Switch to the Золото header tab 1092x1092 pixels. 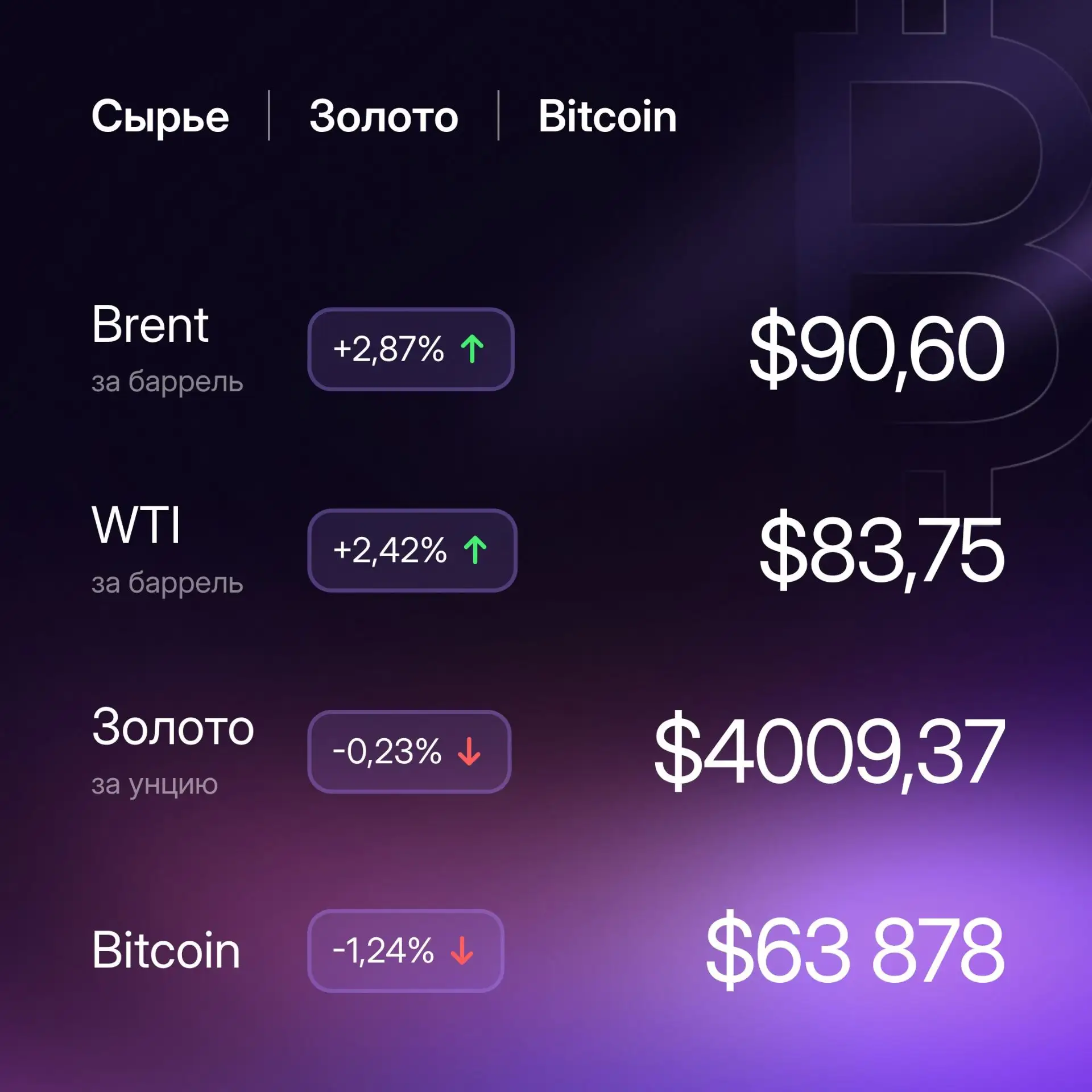coord(384,117)
